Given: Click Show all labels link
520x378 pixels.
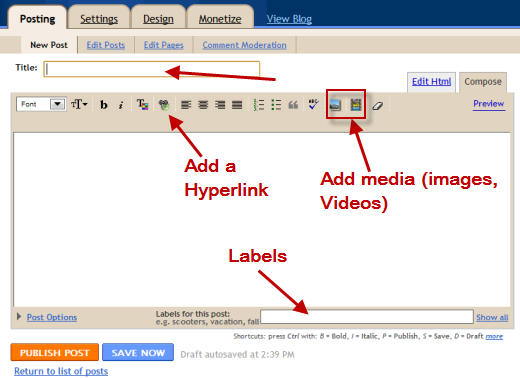Looking at the screenshot, I should [492, 317].
